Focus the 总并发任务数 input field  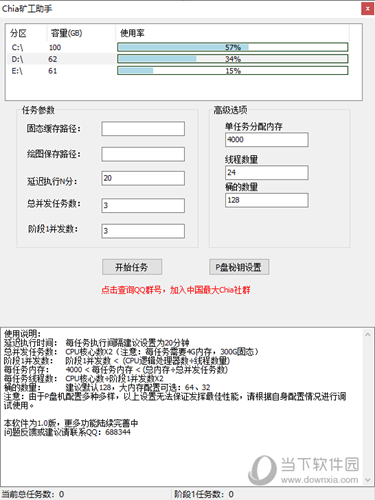[x=143, y=205]
